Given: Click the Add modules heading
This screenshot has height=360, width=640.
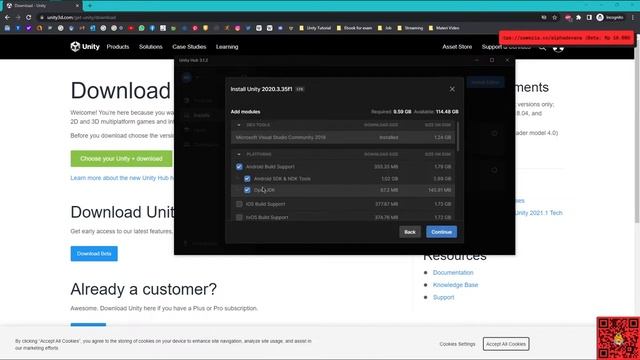Looking at the screenshot, I should (245, 111).
